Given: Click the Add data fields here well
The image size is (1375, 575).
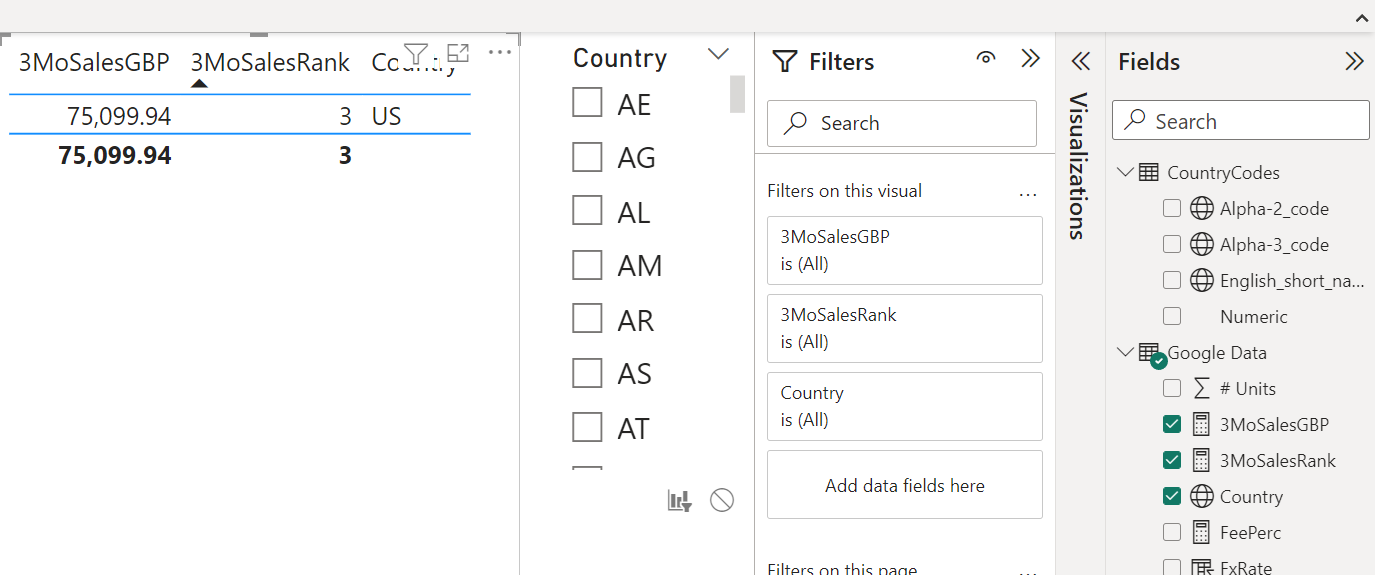Looking at the screenshot, I should [904, 485].
